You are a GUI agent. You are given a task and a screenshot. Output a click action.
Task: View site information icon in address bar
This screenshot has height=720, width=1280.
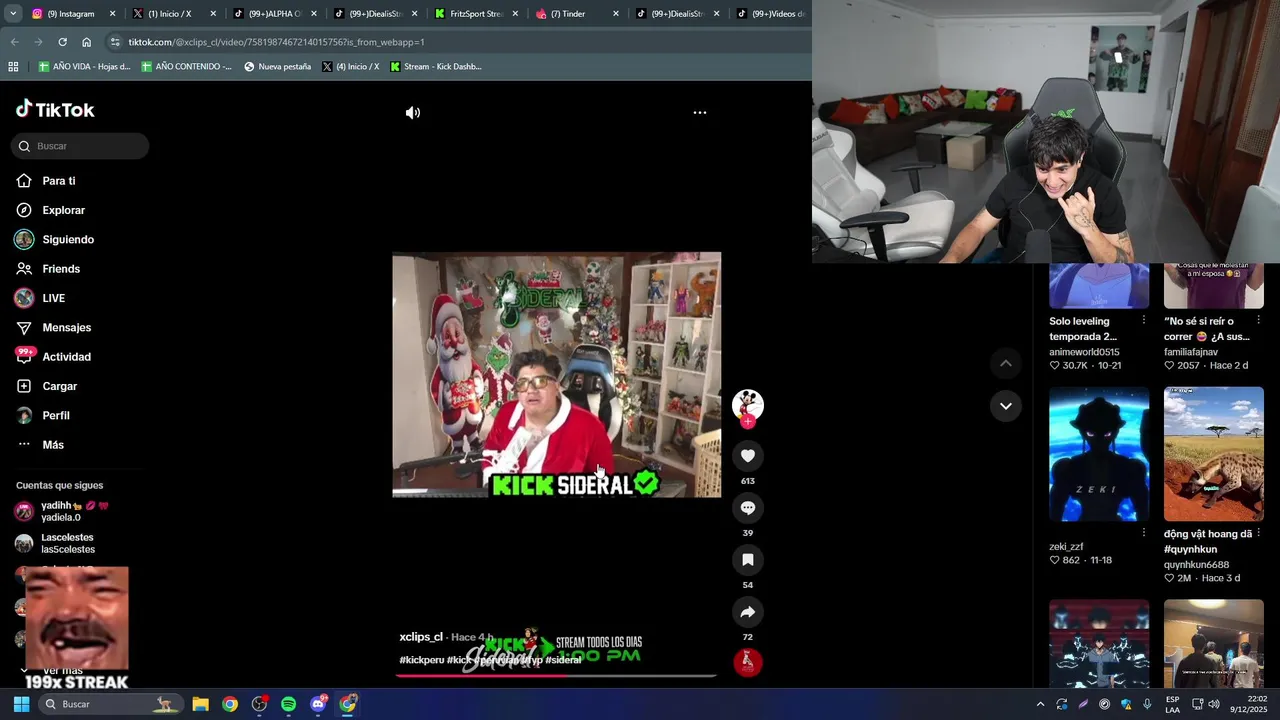coord(115,42)
